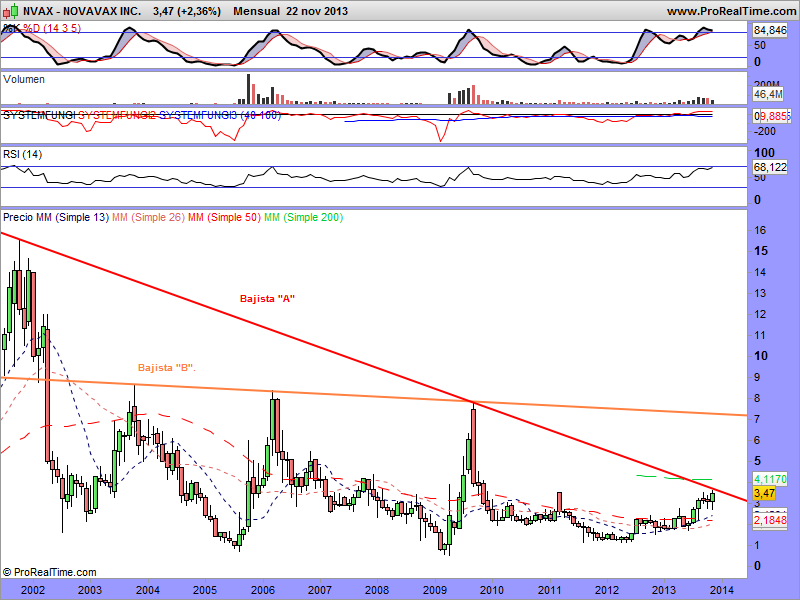Screen dimensions: 800x600
Task: Click the RSI value 68,122
Action: point(770,167)
